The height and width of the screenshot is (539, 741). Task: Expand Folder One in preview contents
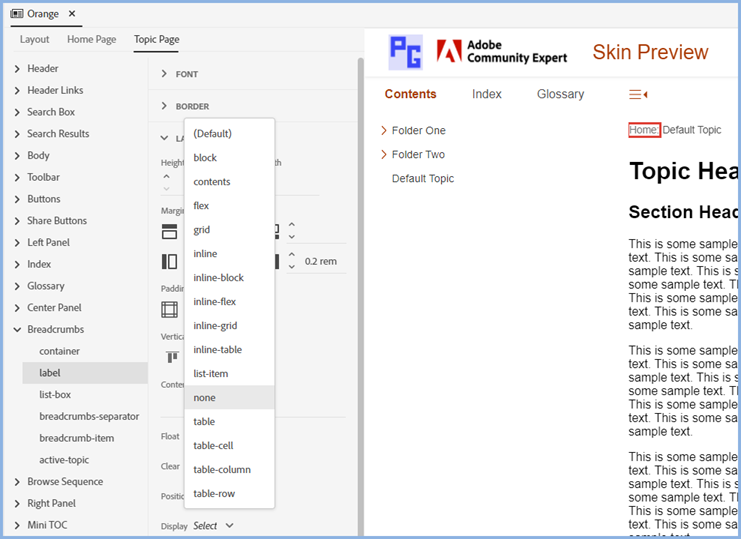coord(383,131)
